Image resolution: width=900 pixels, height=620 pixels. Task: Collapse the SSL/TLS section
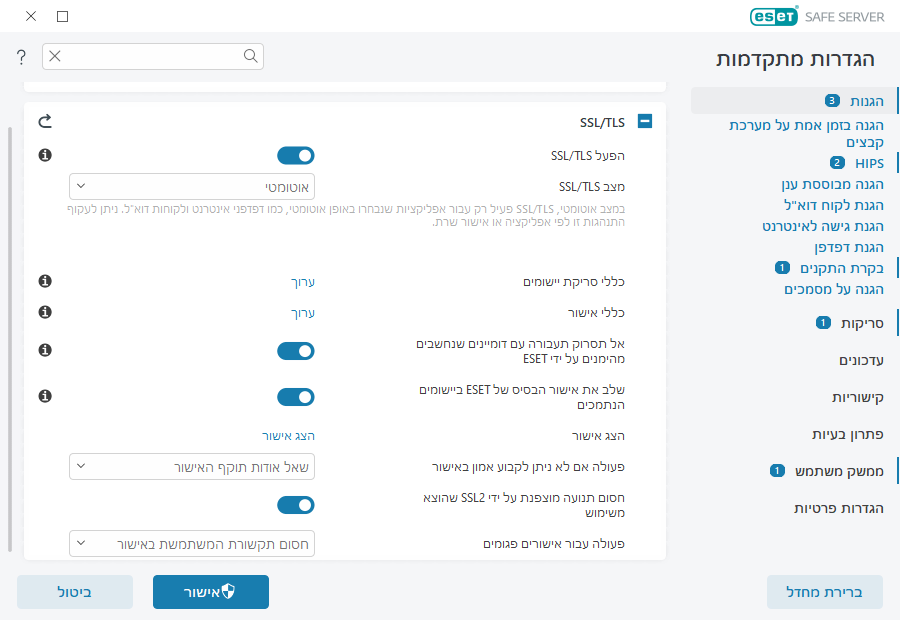click(645, 122)
